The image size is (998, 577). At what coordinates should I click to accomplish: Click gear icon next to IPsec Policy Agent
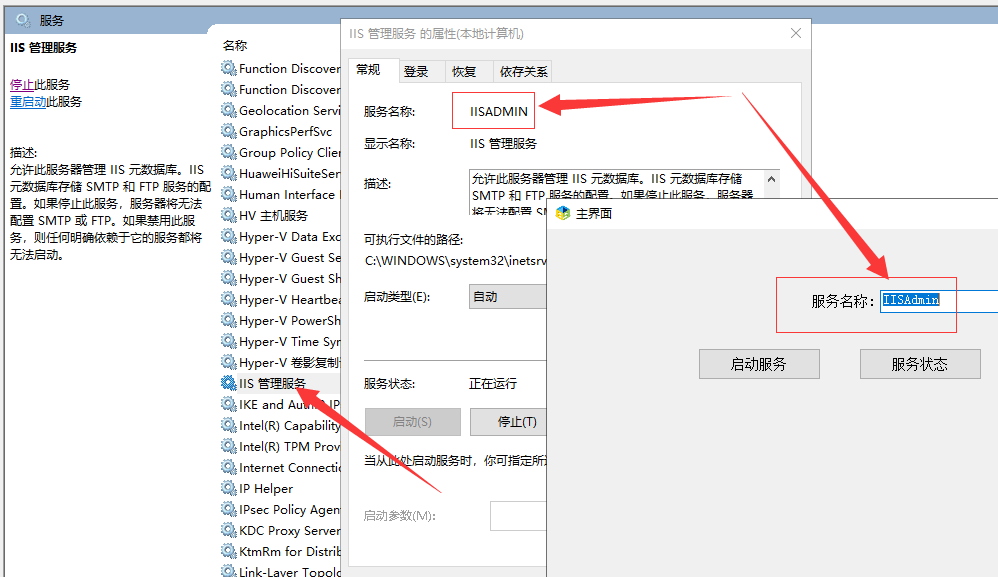228,509
